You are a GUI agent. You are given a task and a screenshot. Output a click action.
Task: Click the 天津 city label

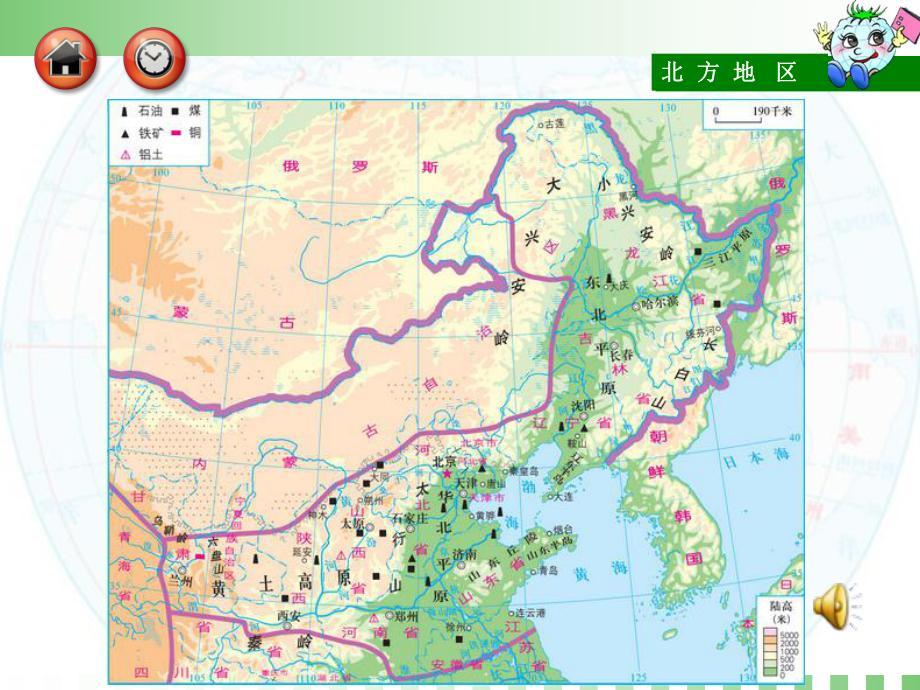coord(466,482)
